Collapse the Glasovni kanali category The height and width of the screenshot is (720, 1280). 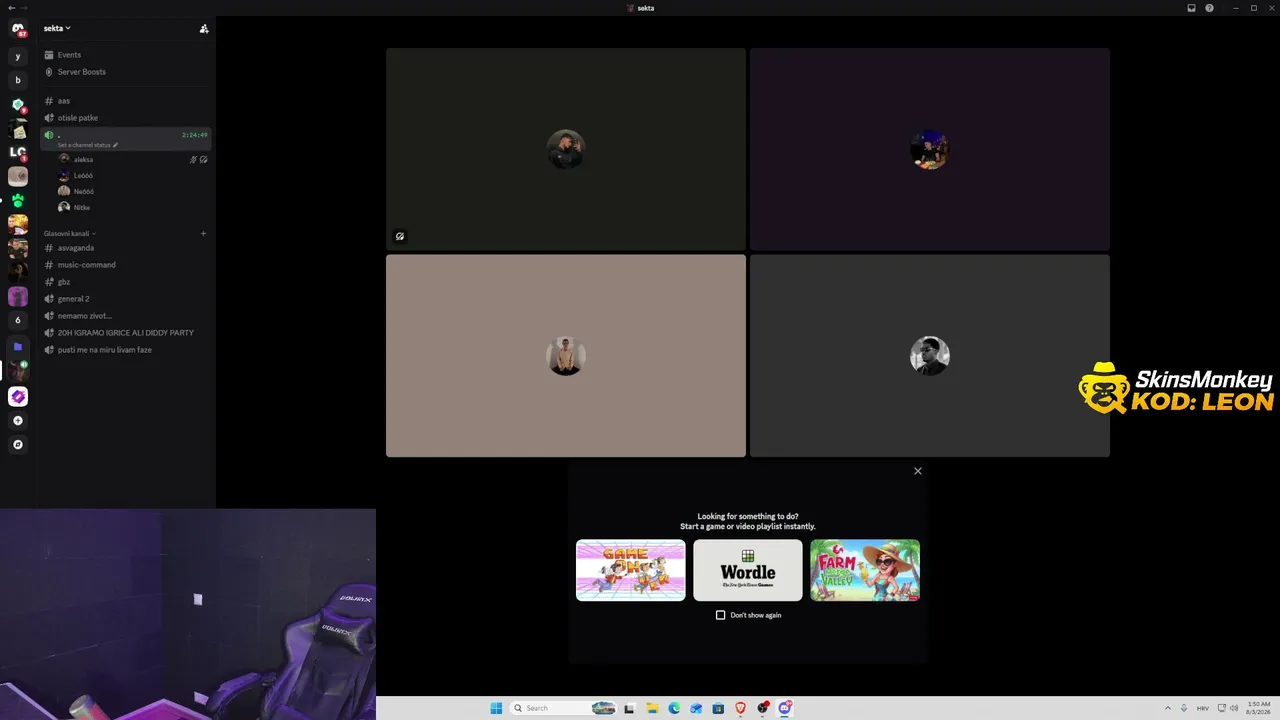point(69,234)
